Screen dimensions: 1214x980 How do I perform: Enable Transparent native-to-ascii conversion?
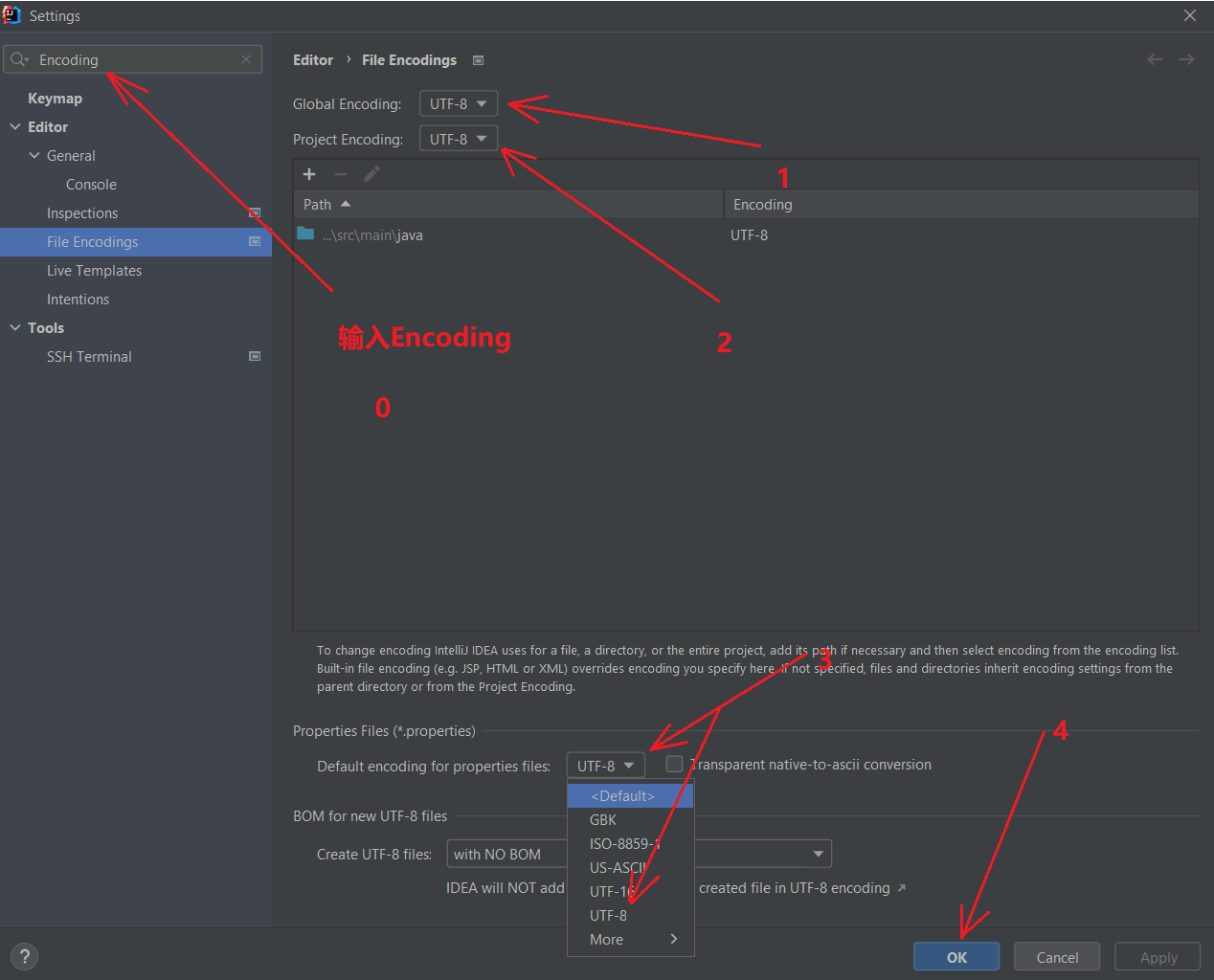[675, 764]
